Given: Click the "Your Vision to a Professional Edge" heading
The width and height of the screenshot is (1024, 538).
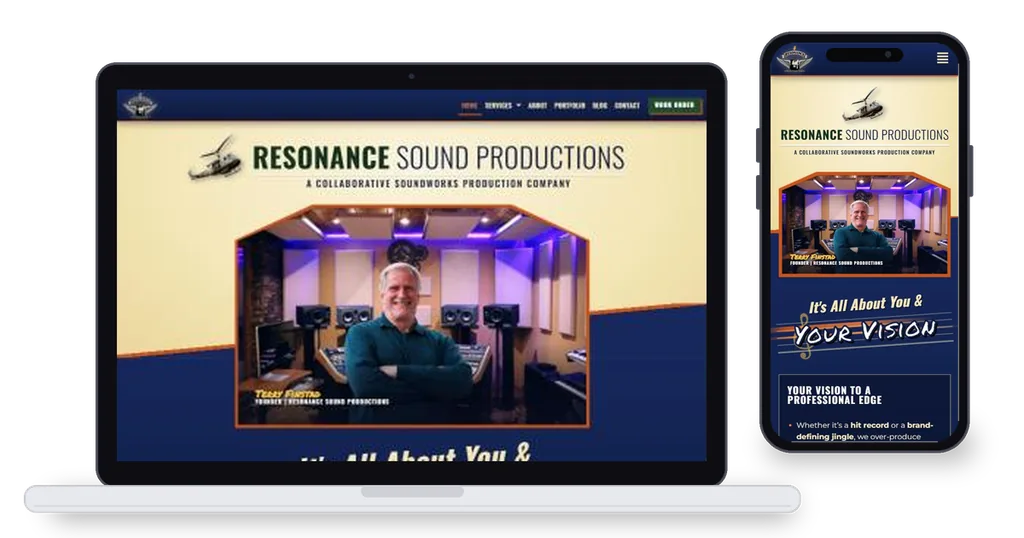Looking at the screenshot, I should click(834, 395).
